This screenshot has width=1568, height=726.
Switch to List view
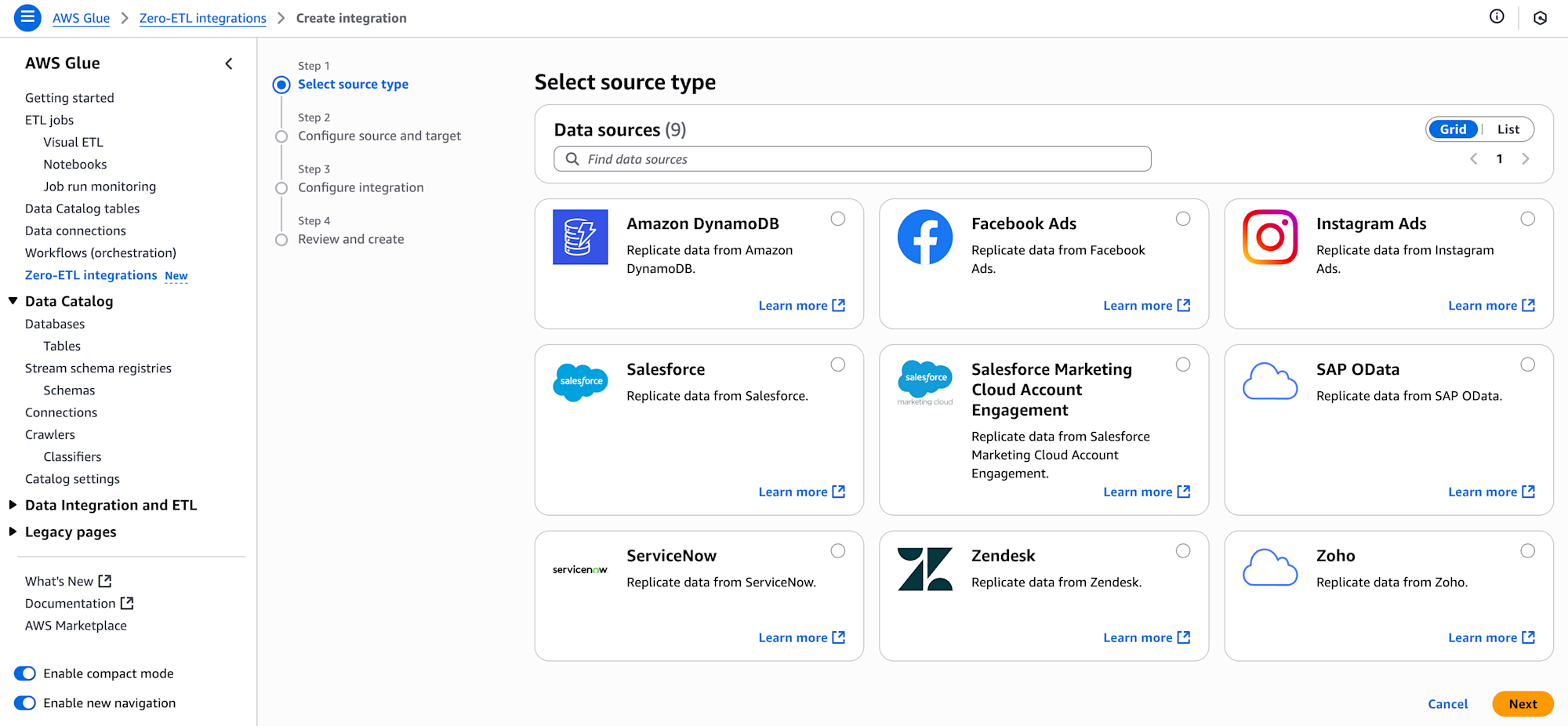1508,129
